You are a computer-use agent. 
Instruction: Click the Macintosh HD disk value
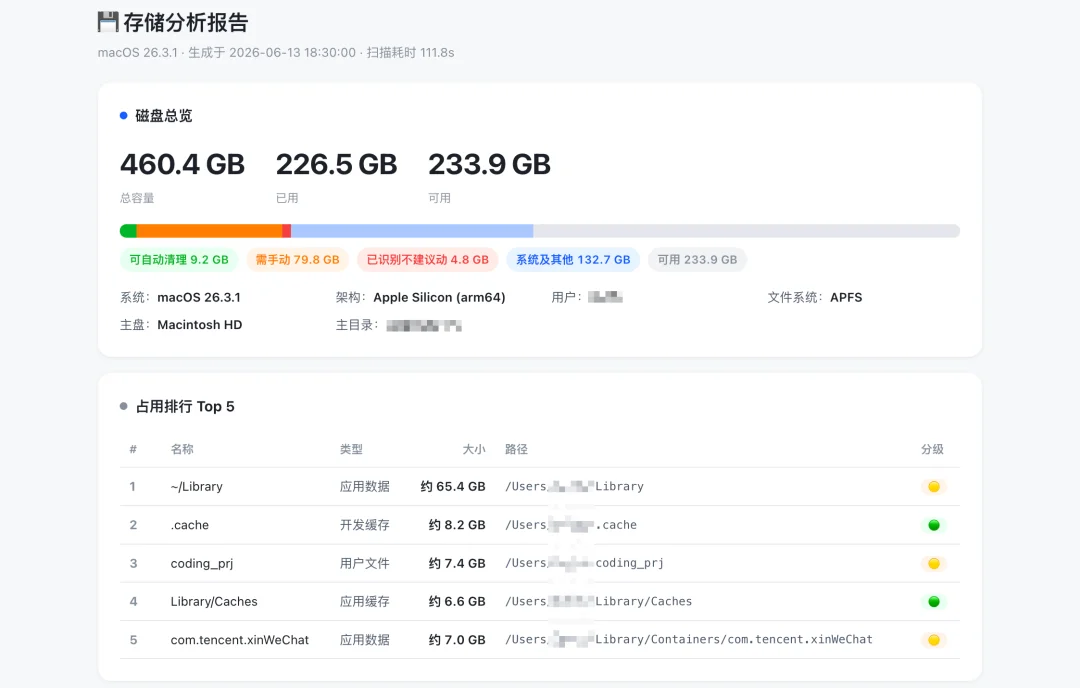200,325
